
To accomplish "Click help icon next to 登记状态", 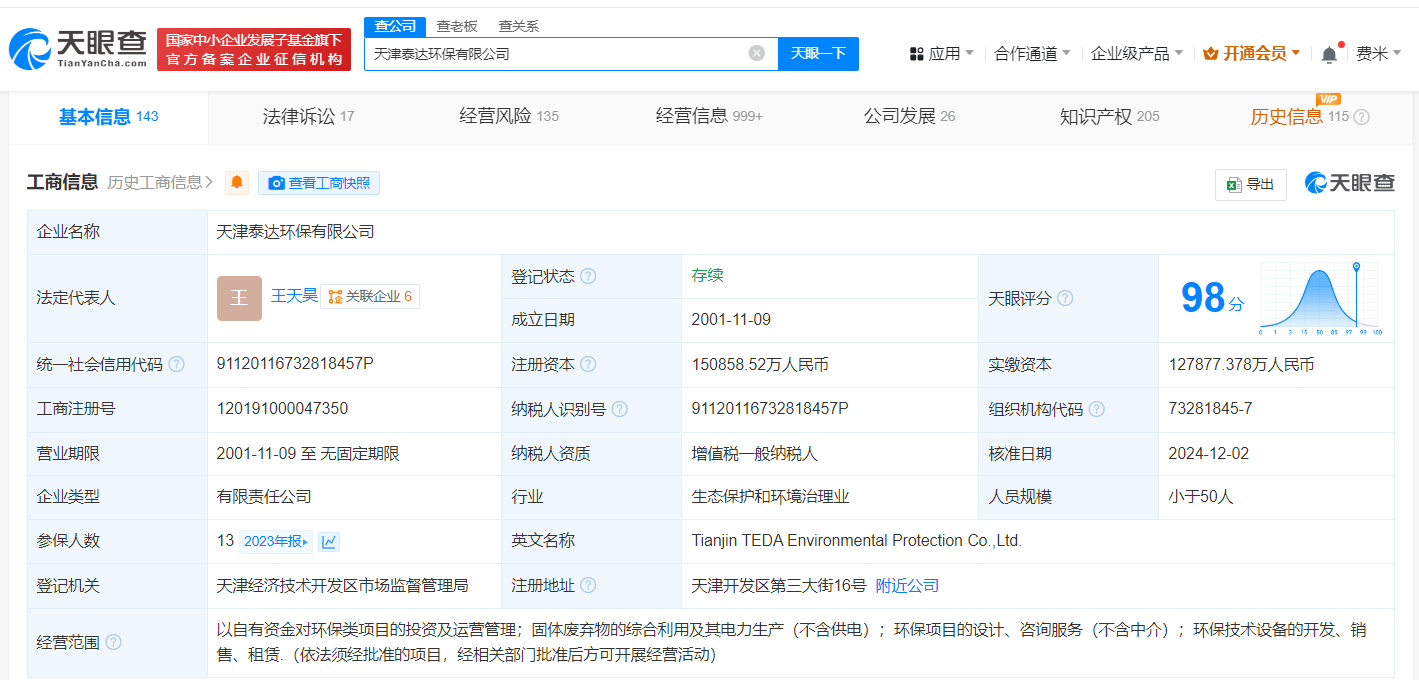I will click(588, 276).
